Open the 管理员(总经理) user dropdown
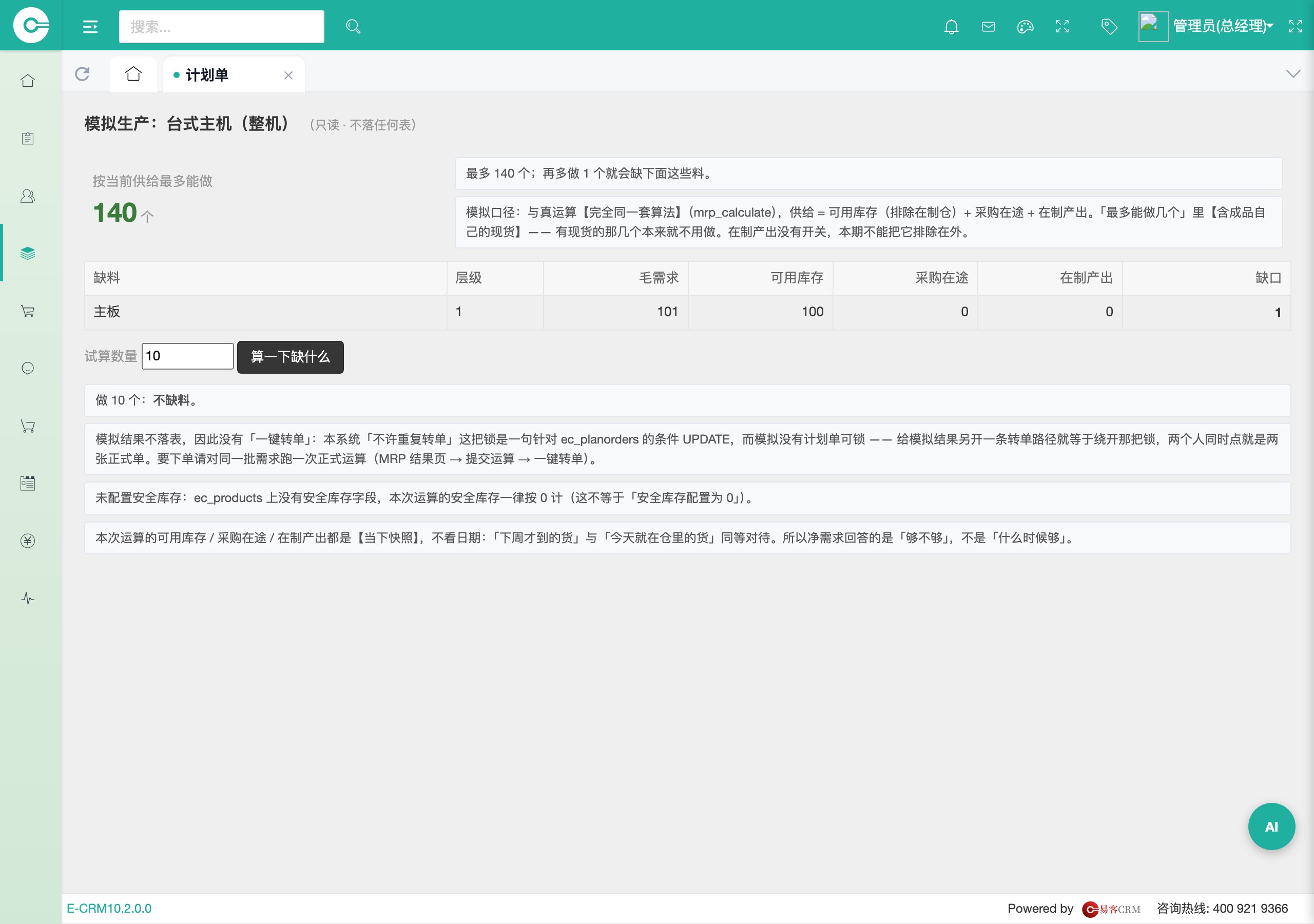Screen dimensions: 1314x924 coord(1223,26)
